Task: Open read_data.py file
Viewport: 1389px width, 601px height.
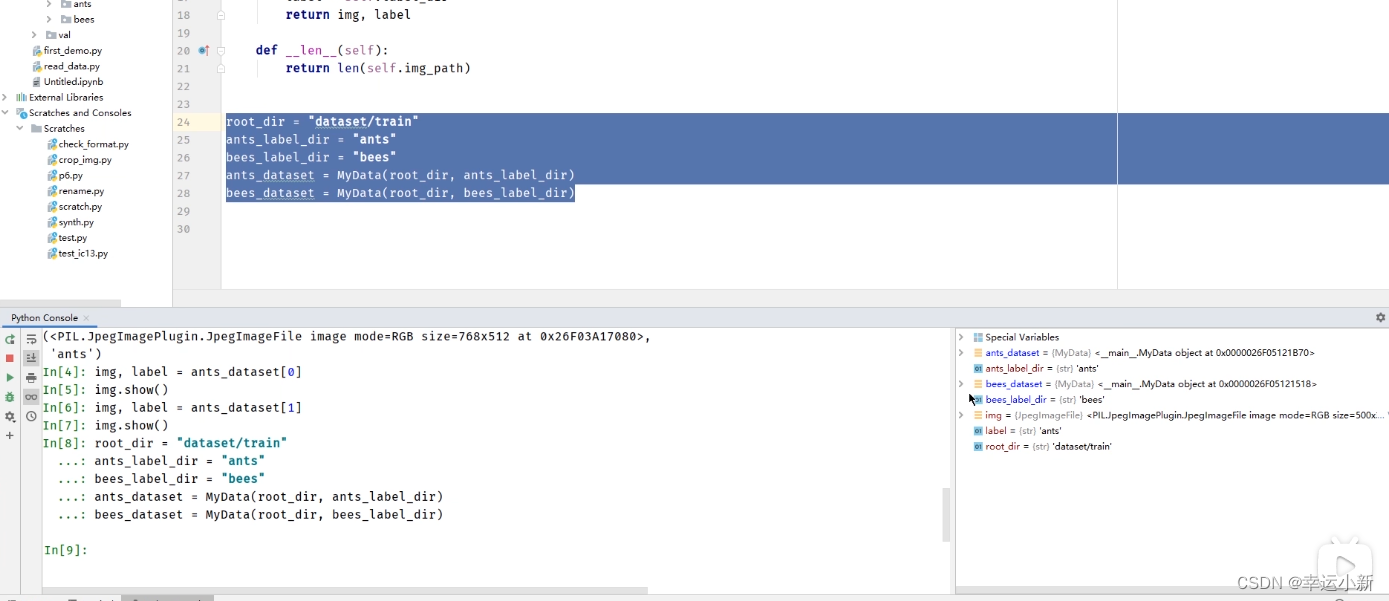Action: (x=66, y=66)
